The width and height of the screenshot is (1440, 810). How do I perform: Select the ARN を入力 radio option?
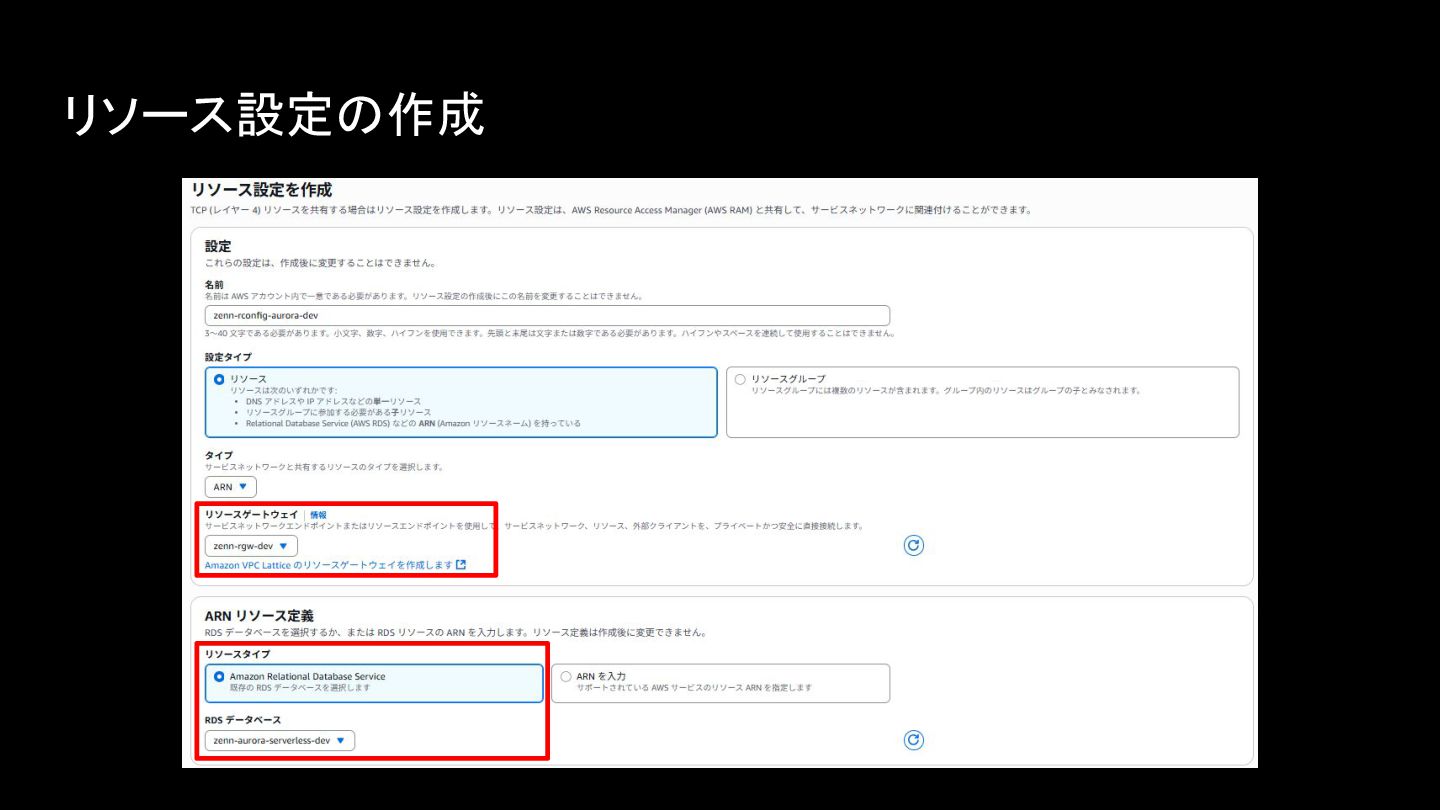pyautogui.click(x=566, y=677)
